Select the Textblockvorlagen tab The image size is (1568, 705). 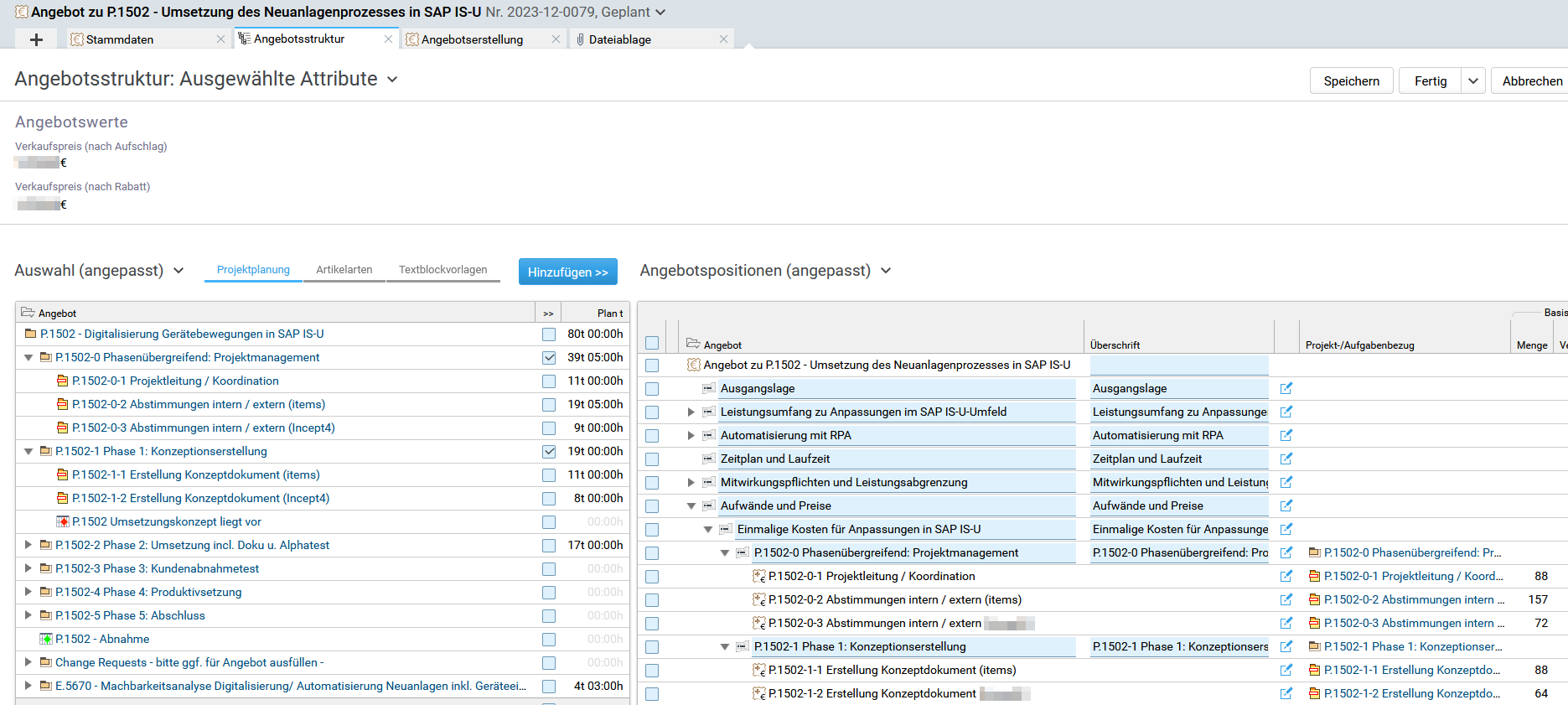442,270
